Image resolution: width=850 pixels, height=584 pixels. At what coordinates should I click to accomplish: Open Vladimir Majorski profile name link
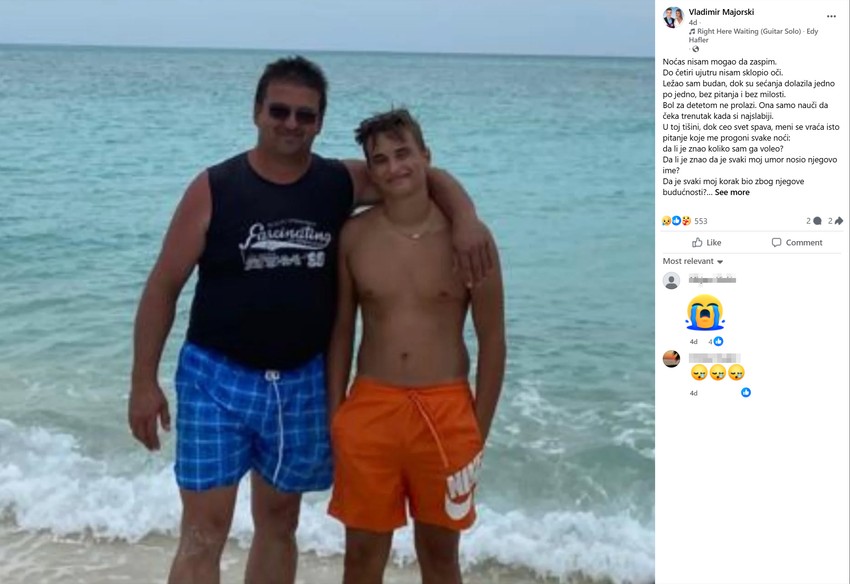[x=721, y=12]
